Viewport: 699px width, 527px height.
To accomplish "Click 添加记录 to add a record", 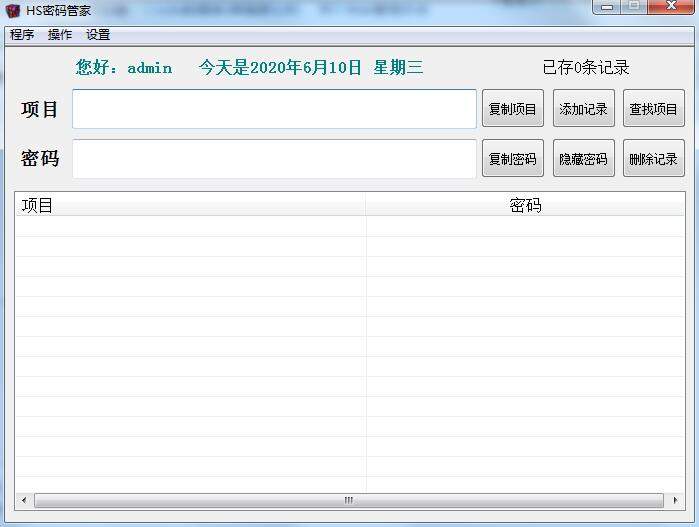I will click(583, 109).
